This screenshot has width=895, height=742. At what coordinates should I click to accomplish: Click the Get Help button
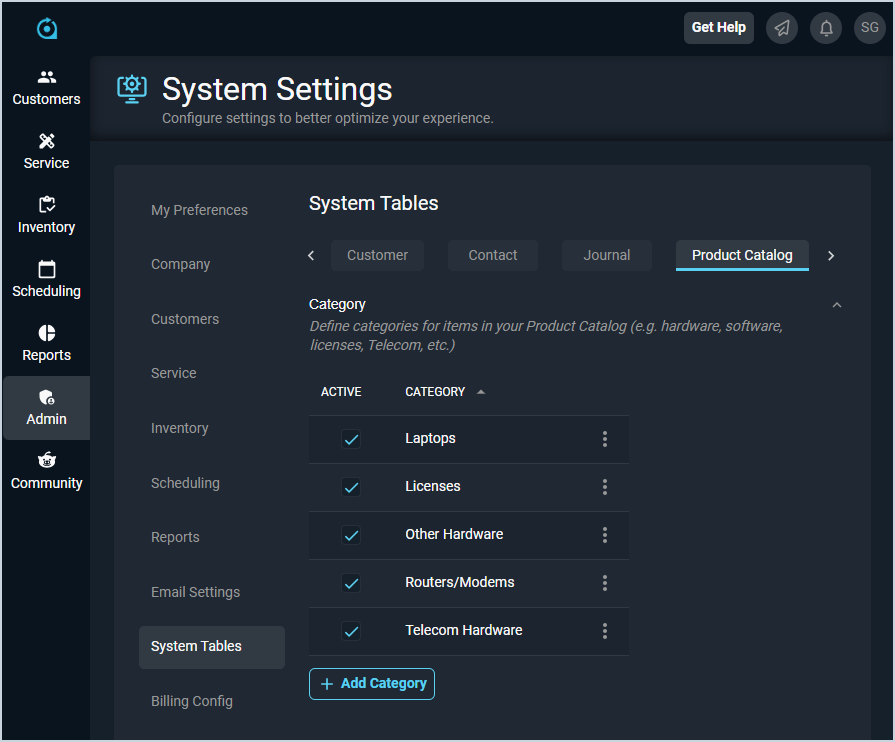[x=718, y=28]
